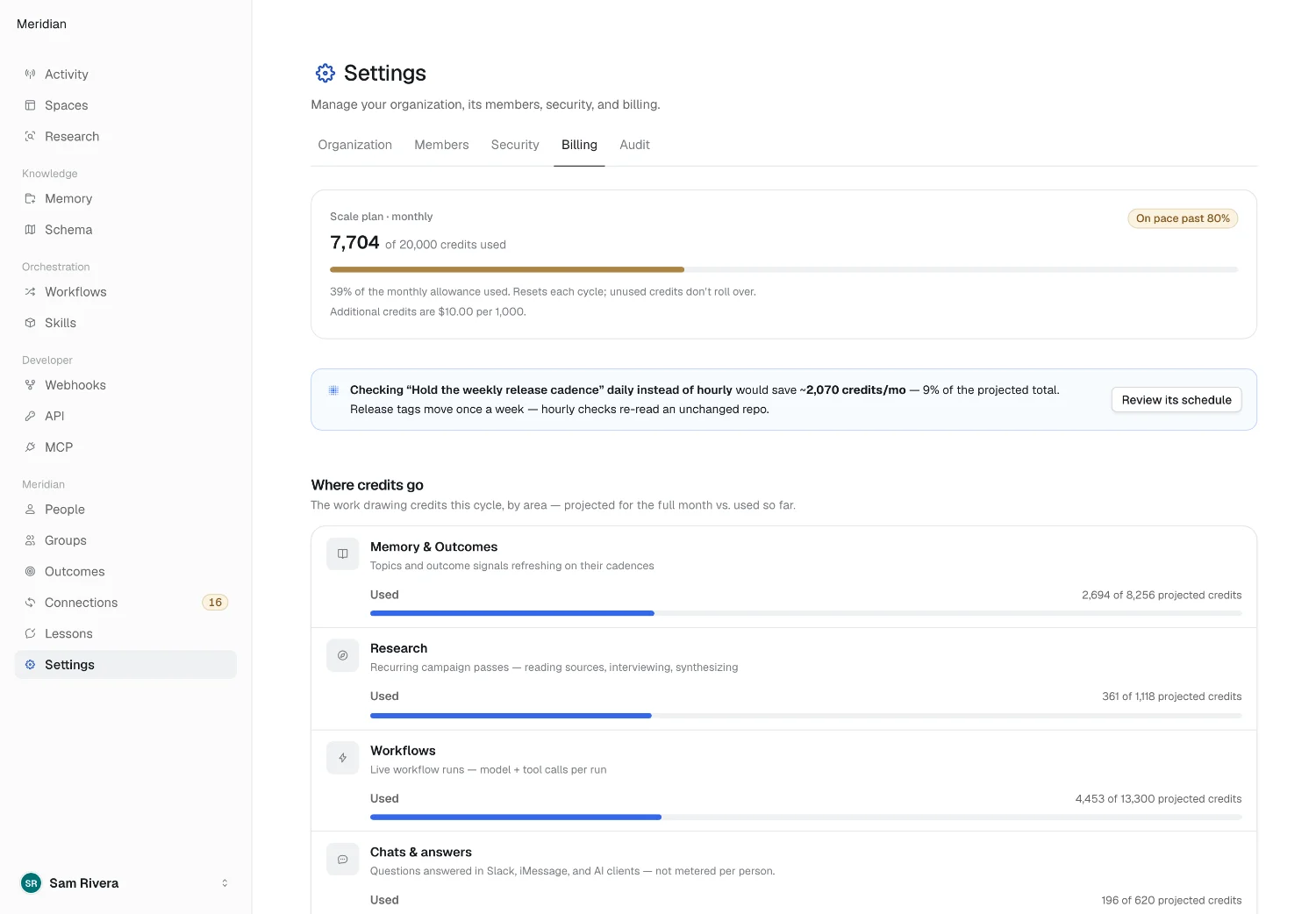Click the sparkle icon in the savings tip
The width and height of the screenshot is (1316, 914).
point(333,390)
